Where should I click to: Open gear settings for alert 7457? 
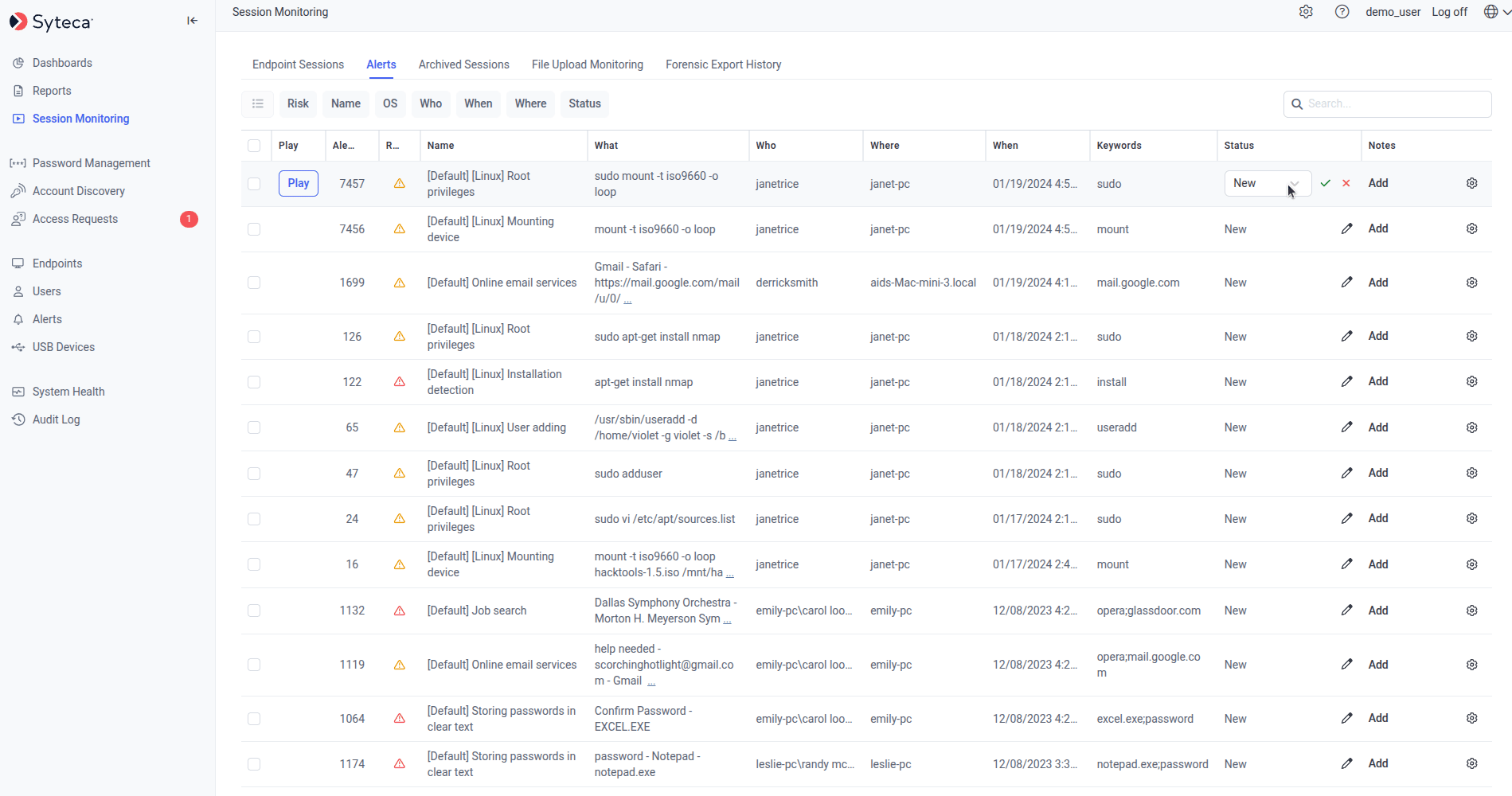[x=1472, y=183]
